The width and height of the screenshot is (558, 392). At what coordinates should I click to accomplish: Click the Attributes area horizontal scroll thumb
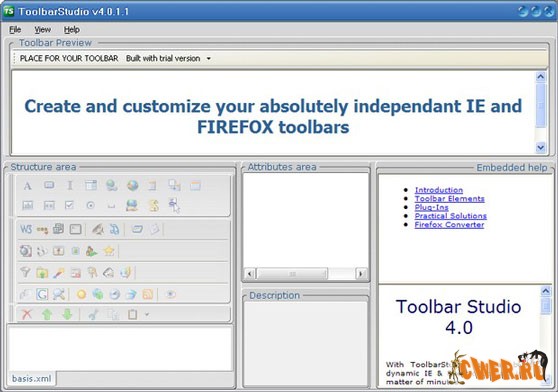click(x=292, y=274)
